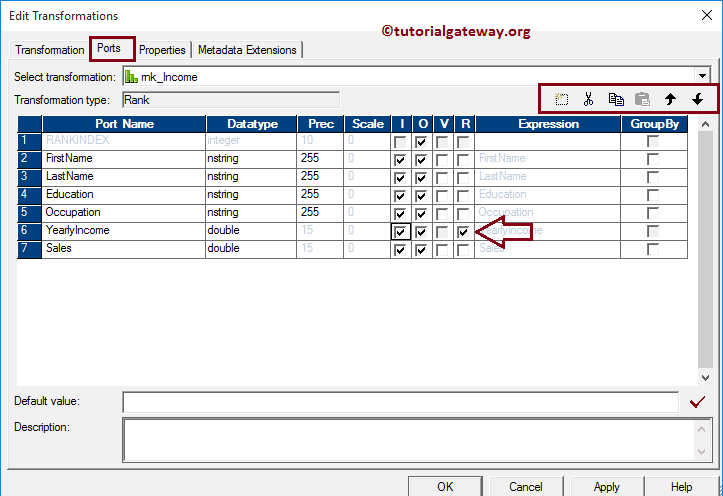Click the Transformation type Rank field
The width and height of the screenshot is (723, 496).
tap(231, 100)
